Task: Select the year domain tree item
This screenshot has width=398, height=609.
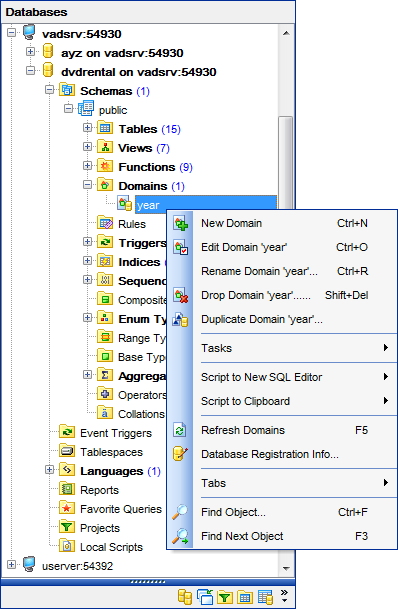Action: (x=206, y=205)
